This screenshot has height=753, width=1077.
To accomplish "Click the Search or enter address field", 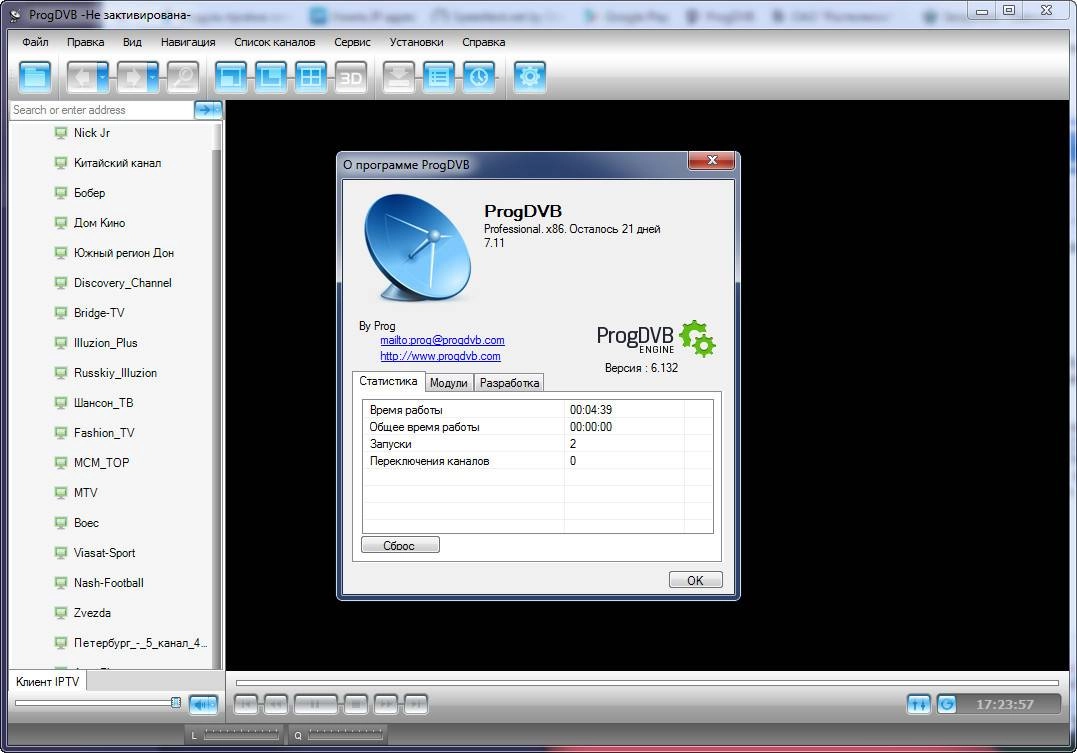I will click(x=102, y=110).
